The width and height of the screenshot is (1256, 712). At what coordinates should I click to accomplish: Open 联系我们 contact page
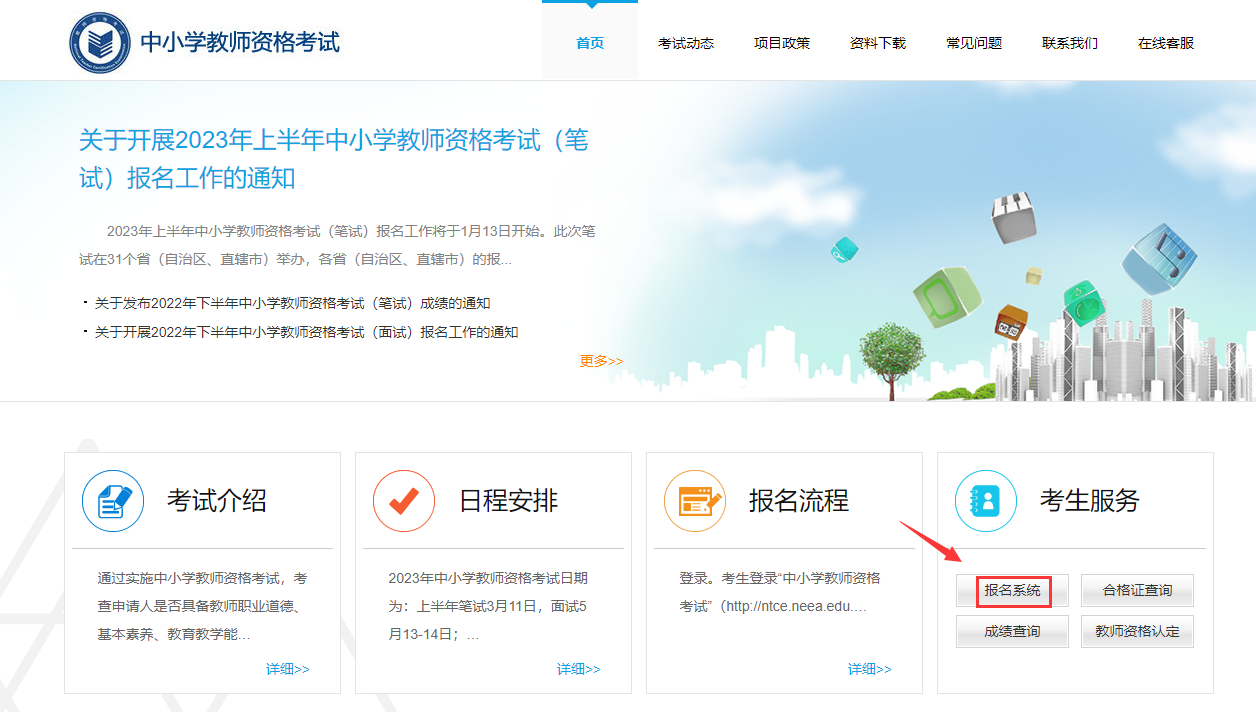coord(1068,44)
